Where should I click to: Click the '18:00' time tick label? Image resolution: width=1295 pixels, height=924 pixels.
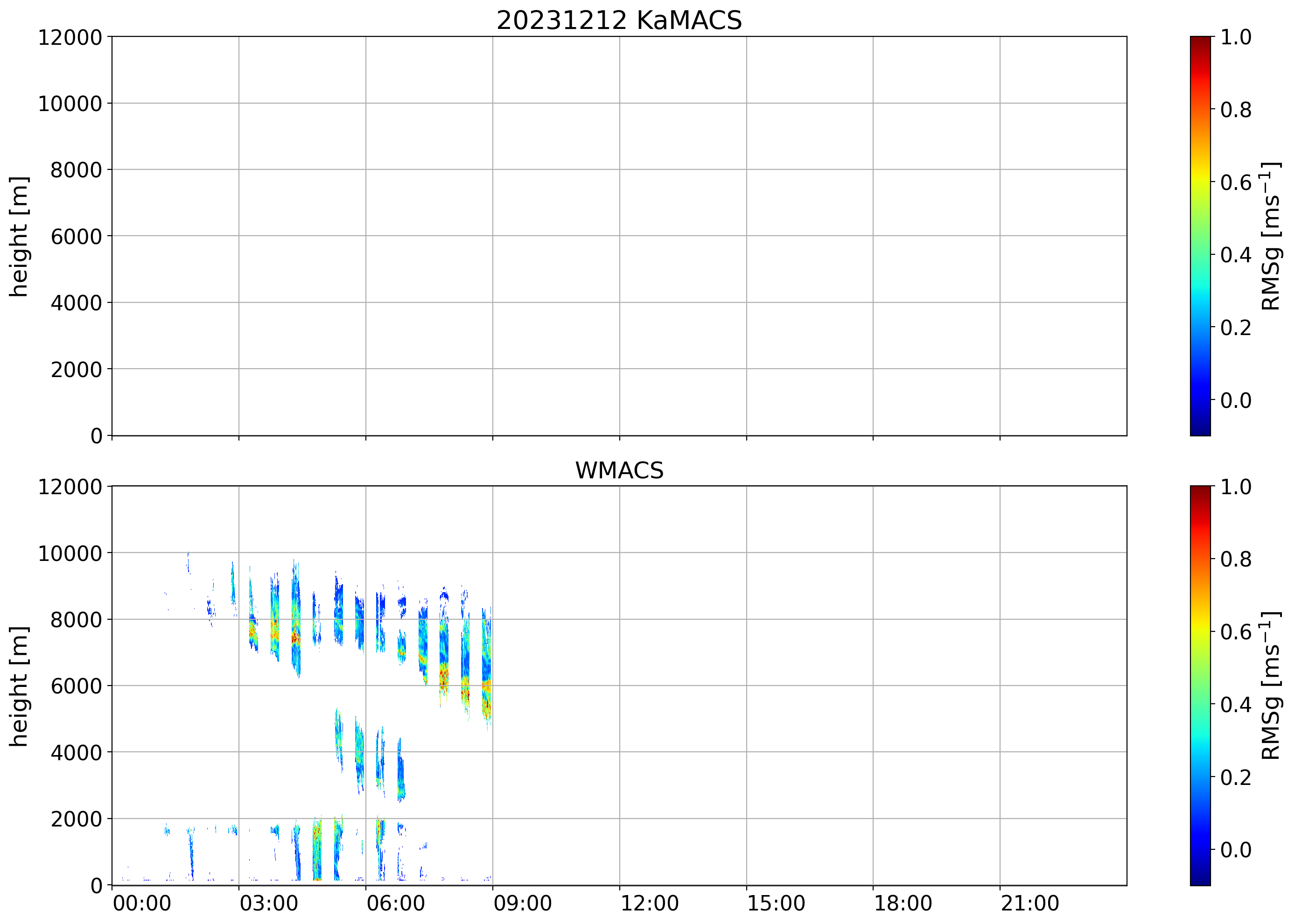903,903
